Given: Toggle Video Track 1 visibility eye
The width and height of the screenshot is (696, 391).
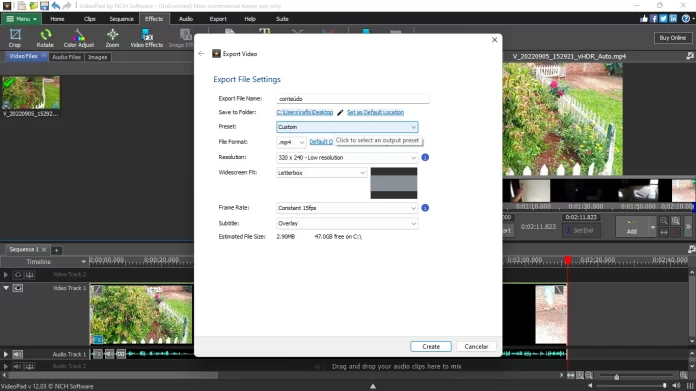Looking at the screenshot, I should [18, 288].
